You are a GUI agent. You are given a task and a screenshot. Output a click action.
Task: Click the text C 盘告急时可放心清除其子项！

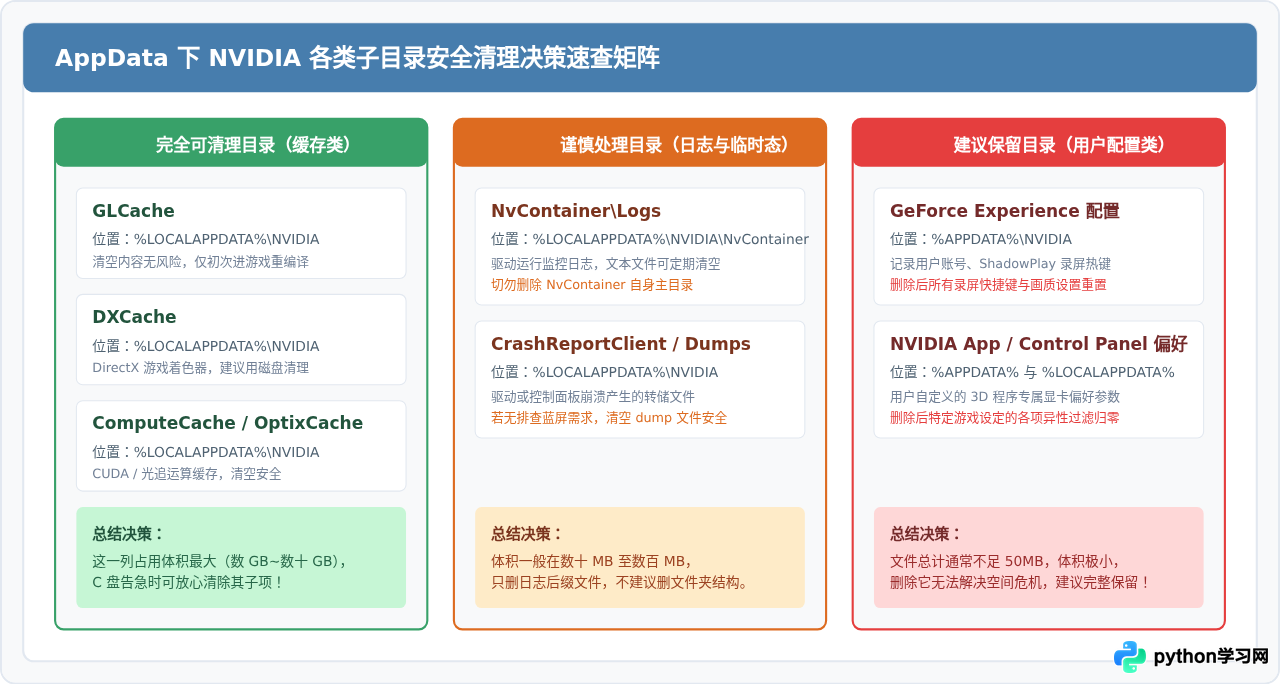coord(188,582)
